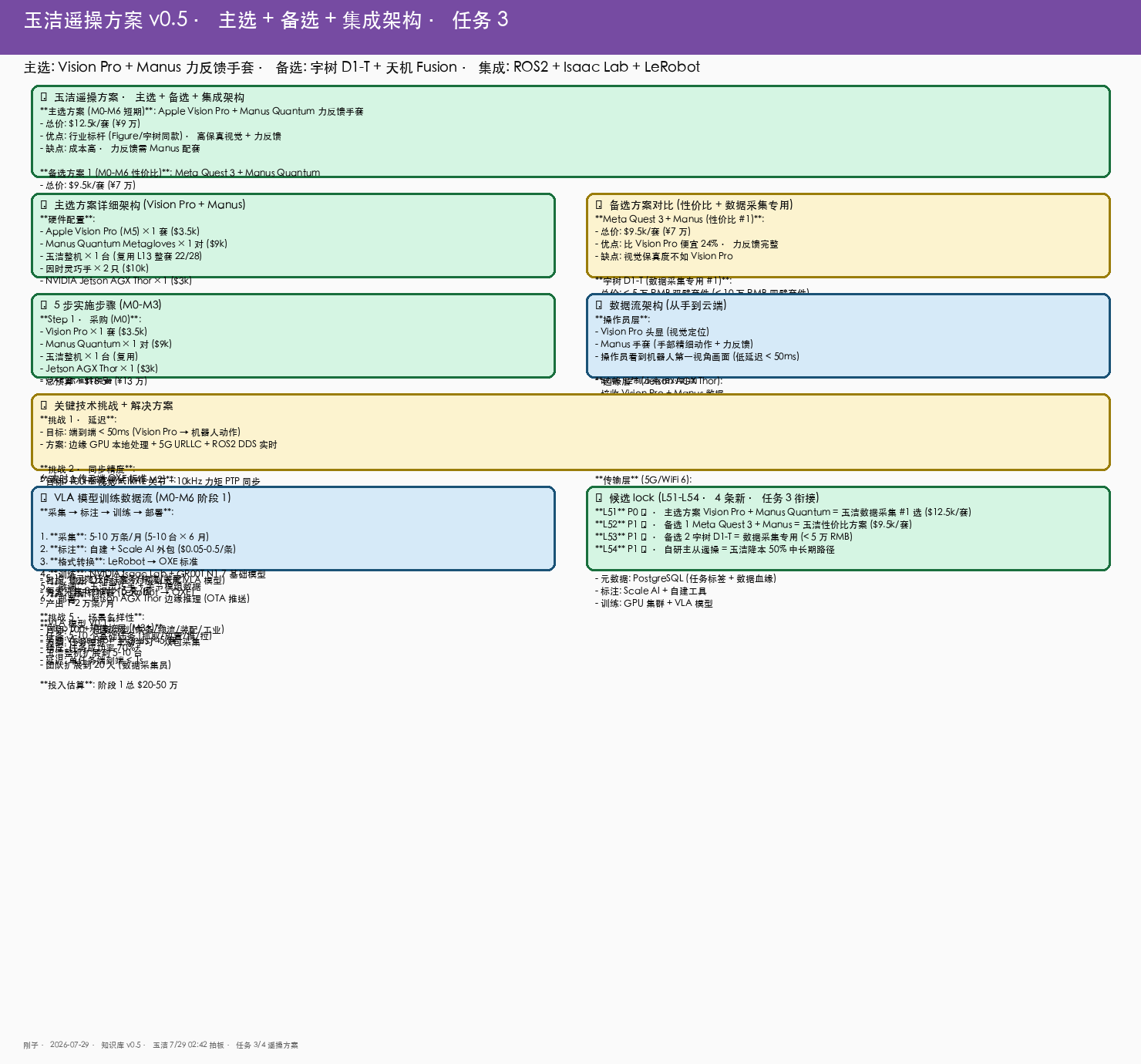Click the line '缺点: 视觉保真度不如 Vision Pro'
The width and height of the screenshot is (1141, 1064).
click(664, 256)
